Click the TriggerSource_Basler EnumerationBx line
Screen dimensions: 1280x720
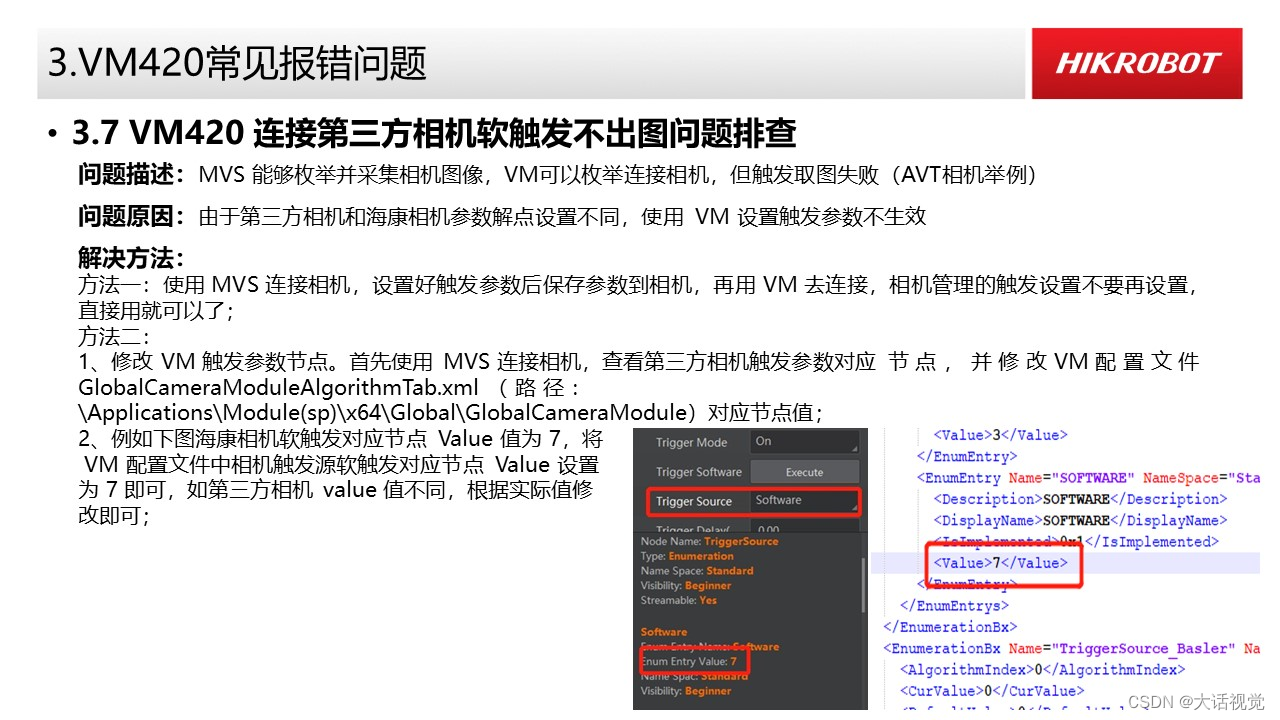(x=1071, y=649)
